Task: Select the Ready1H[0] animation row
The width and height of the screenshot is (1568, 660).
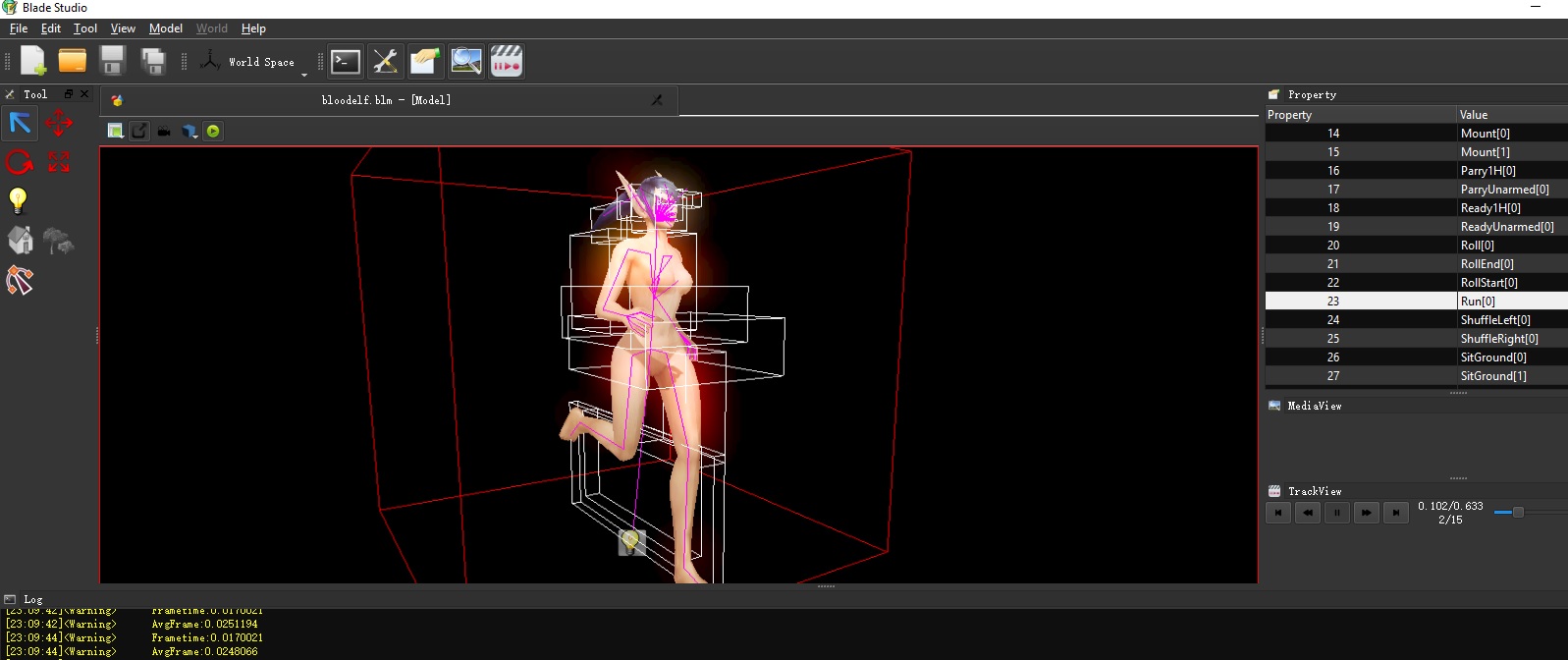Action: (1416, 208)
